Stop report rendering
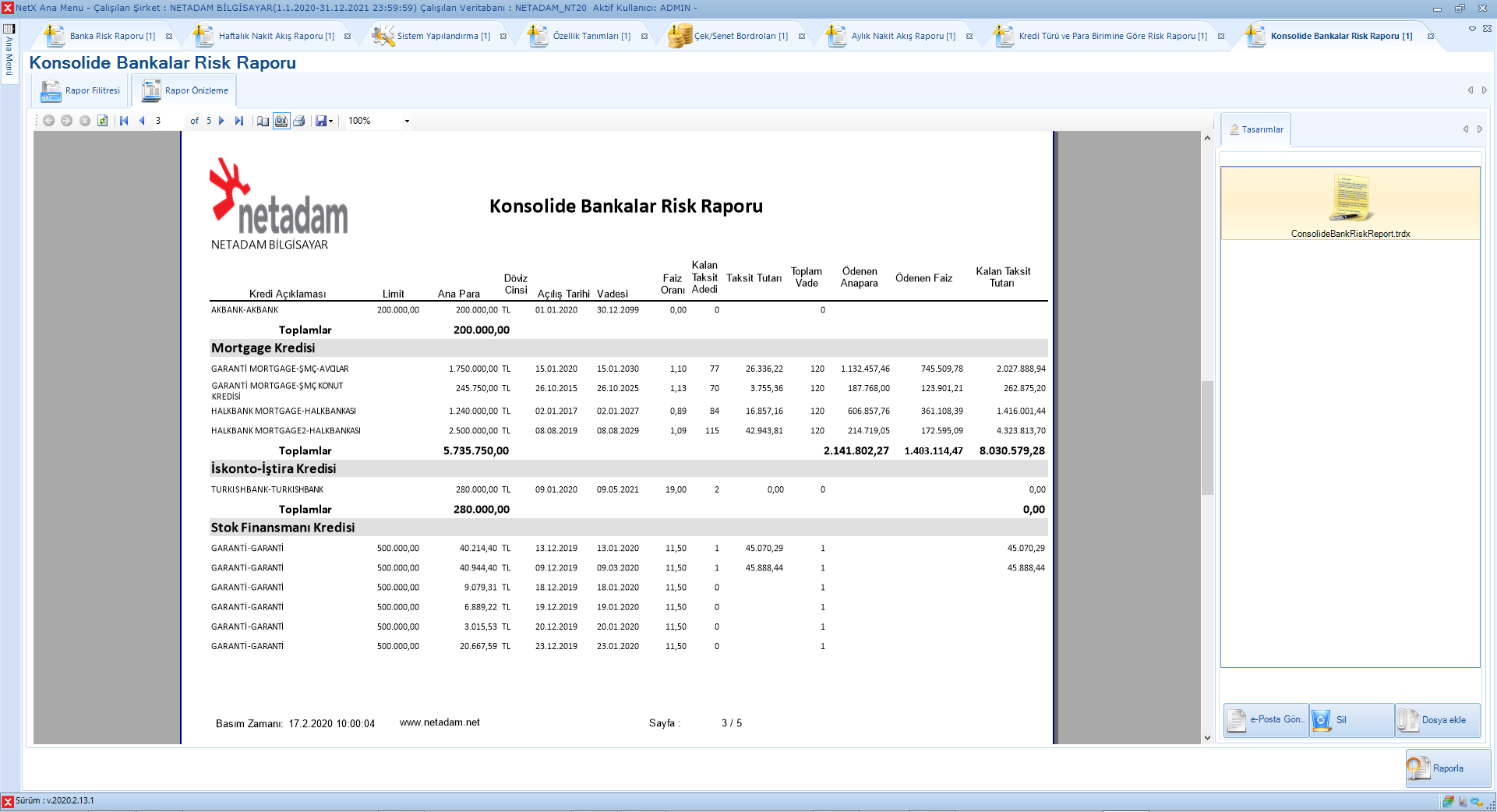This screenshot has height=812, width=1497. (84, 121)
